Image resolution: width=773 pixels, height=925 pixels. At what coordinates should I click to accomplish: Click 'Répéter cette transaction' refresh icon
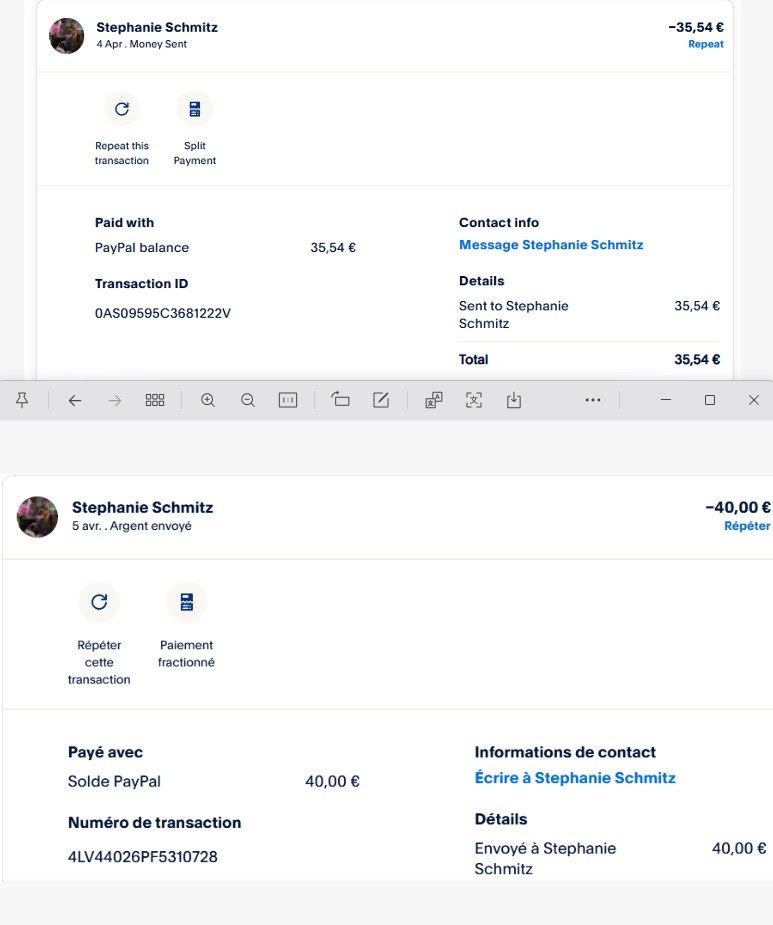pos(99,602)
